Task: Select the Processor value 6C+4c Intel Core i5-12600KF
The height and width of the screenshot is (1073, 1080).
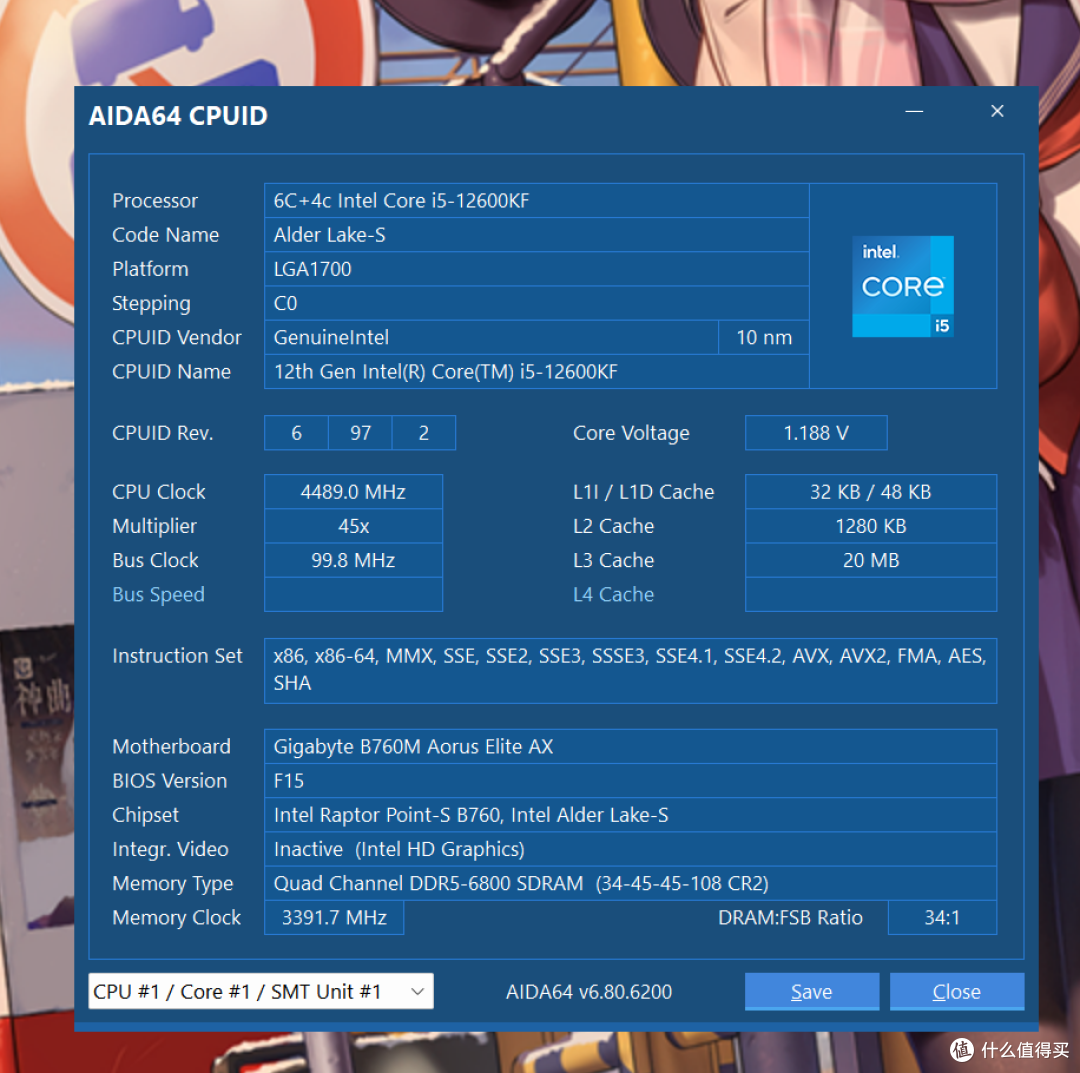Action: pos(537,200)
